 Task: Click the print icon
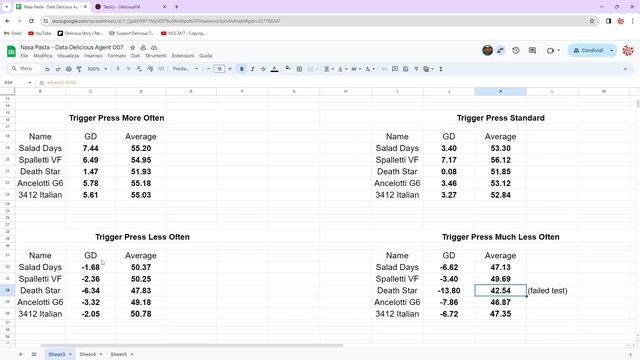69,69
